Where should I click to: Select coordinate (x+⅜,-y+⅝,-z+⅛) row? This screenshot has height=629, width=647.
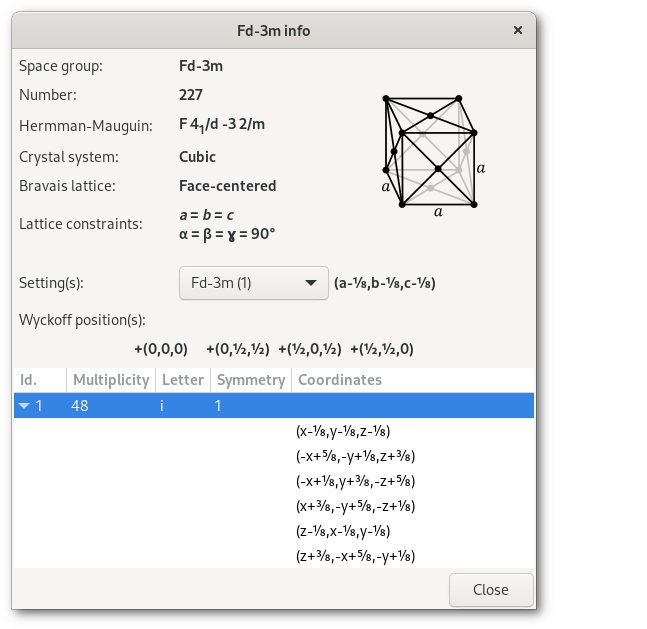[x=355, y=506]
